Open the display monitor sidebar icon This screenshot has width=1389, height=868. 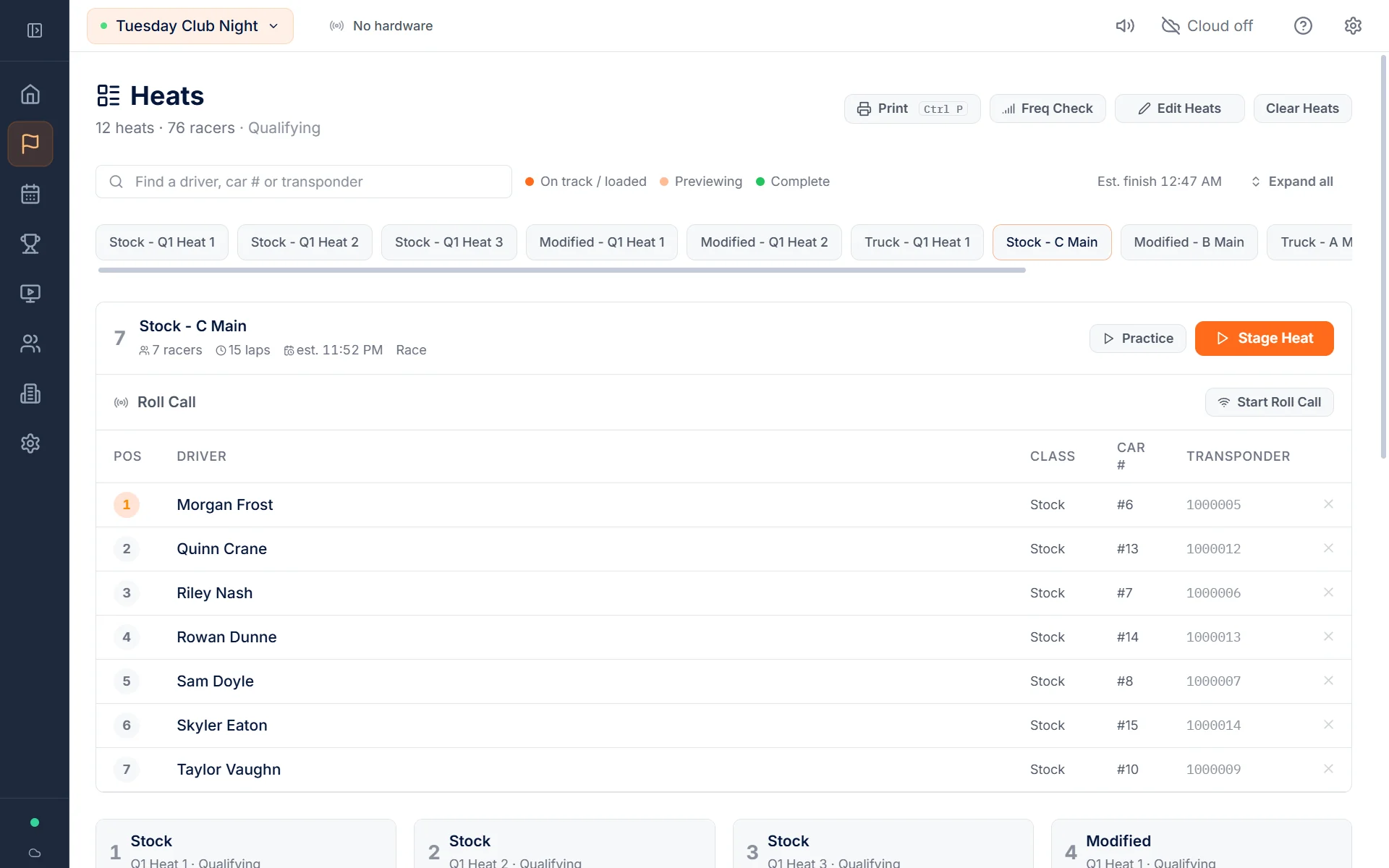pos(30,294)
